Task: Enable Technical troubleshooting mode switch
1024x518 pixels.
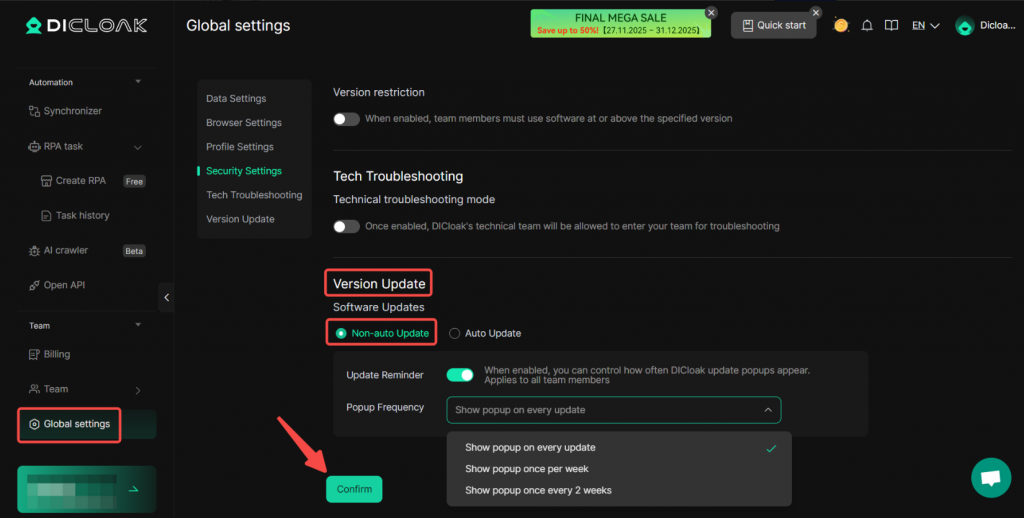Action: point(346,227)
